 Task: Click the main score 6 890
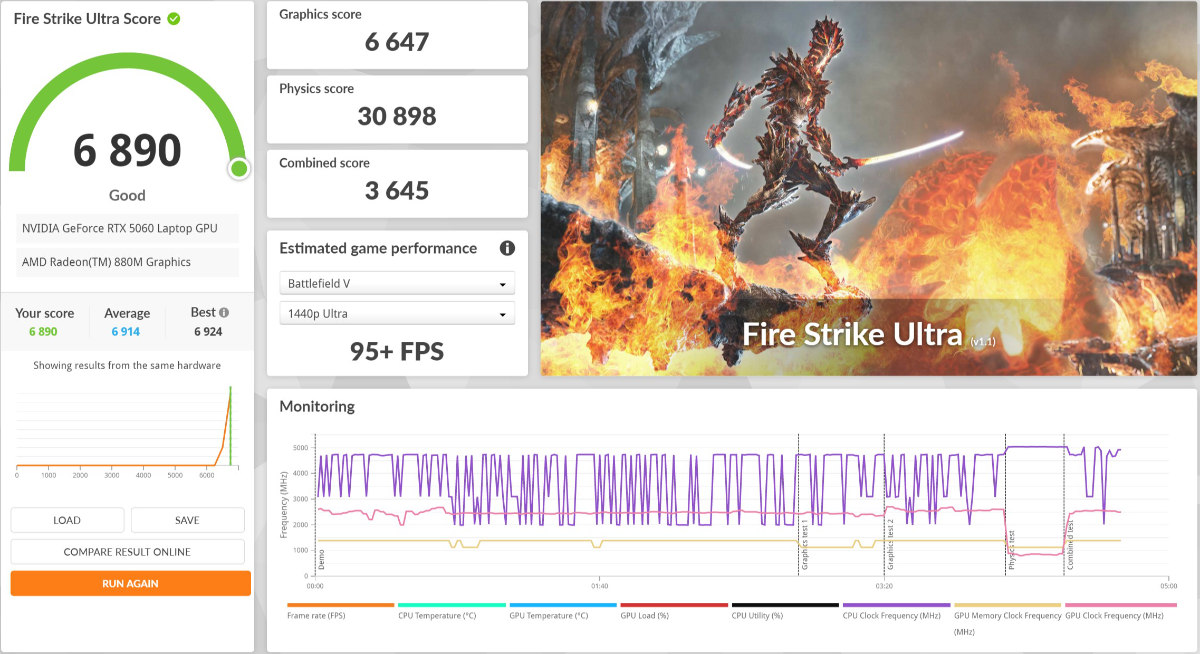[127, 150]
